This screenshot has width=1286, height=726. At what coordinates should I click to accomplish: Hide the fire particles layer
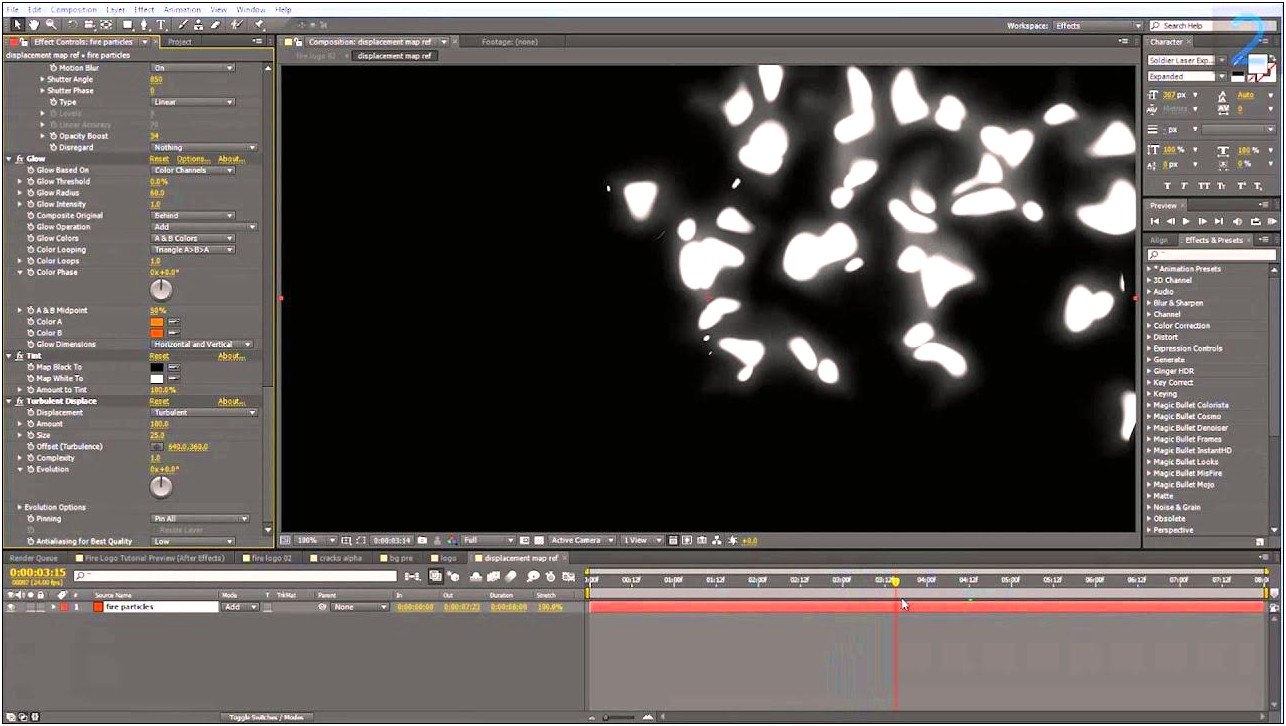(11, 607)
